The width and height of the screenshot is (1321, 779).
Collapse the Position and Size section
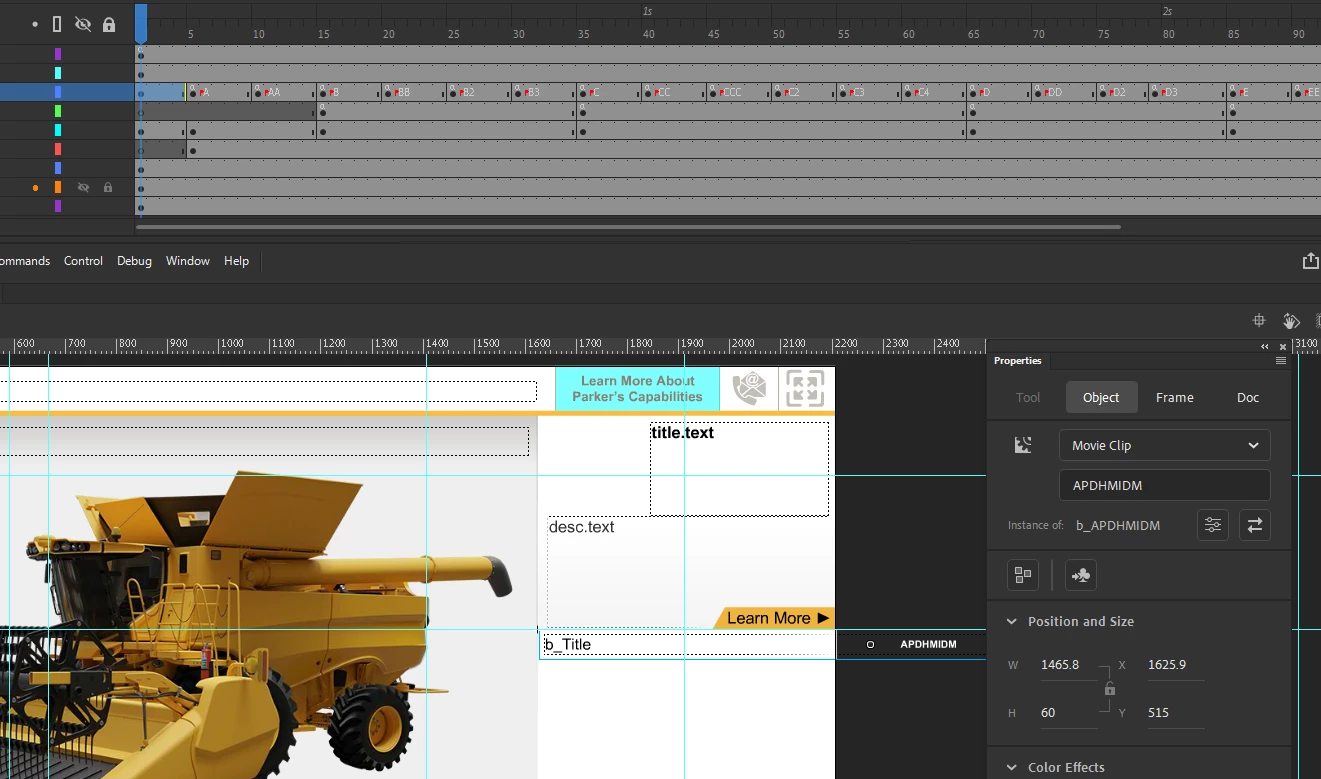1012,621
